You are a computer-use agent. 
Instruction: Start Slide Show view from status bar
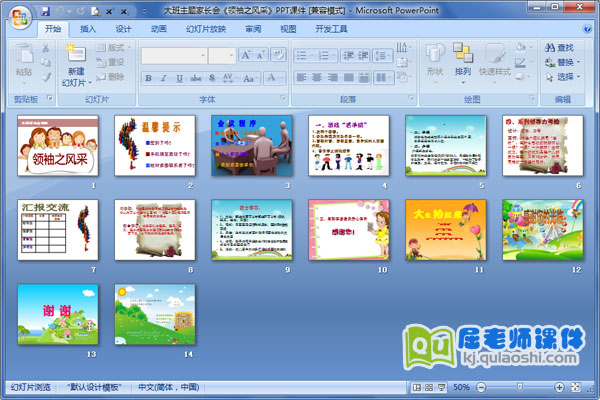tap(441, 387)
